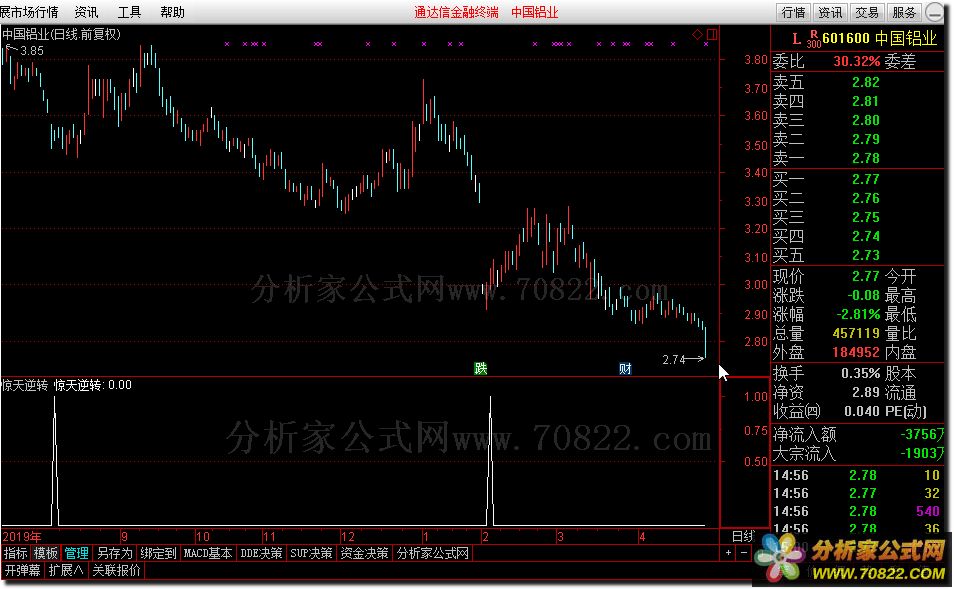Switch to 资金决策 indicator tab
Screen dimensions: 954x589
pos(364,553)
